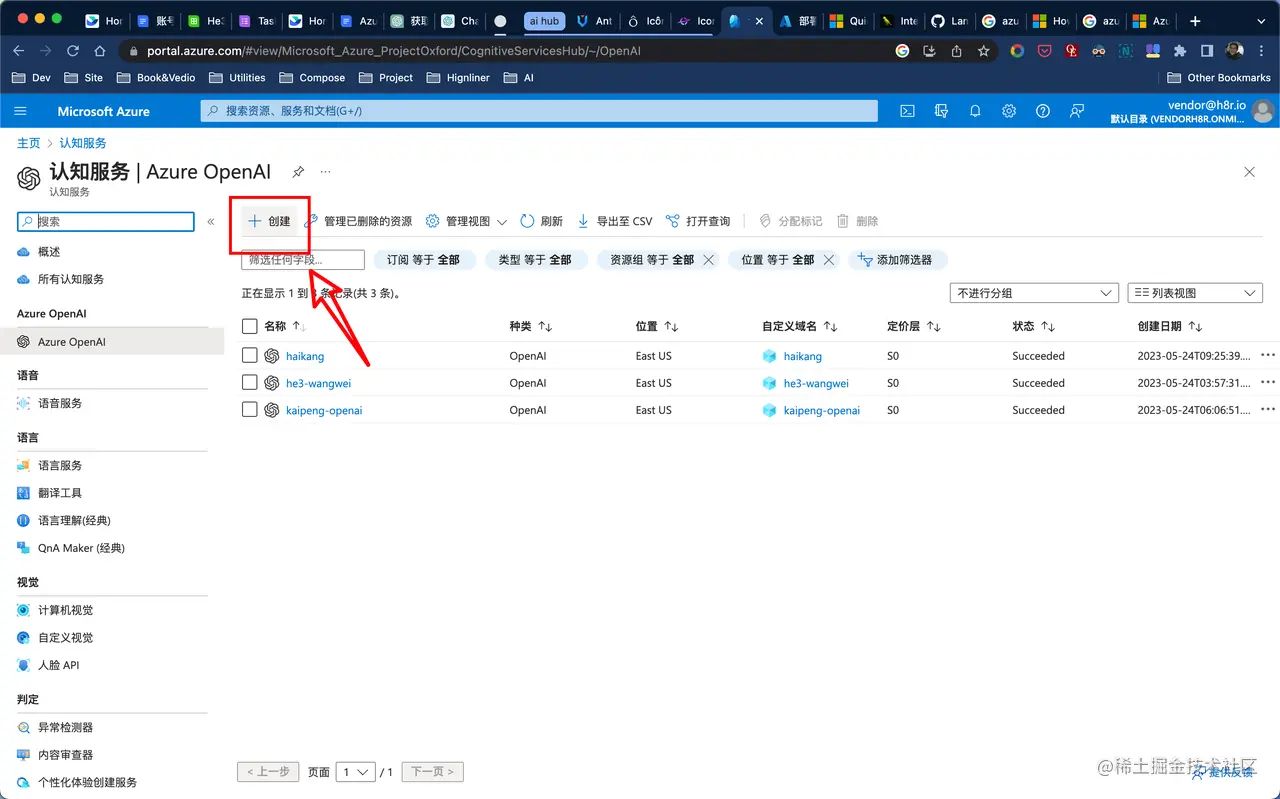Check the he3-wangwei row checkbox
Viewport: 1280px width, 799px height.
pyautogui.click(x=250, y=382)
